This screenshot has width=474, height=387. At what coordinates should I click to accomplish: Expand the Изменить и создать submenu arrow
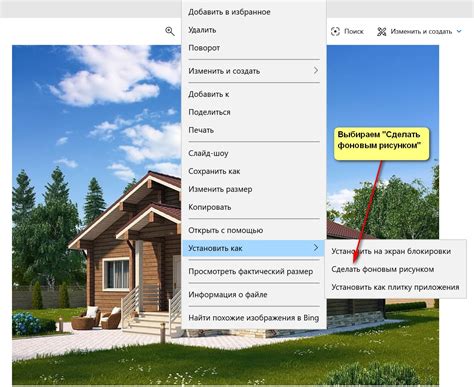(316, 71)
